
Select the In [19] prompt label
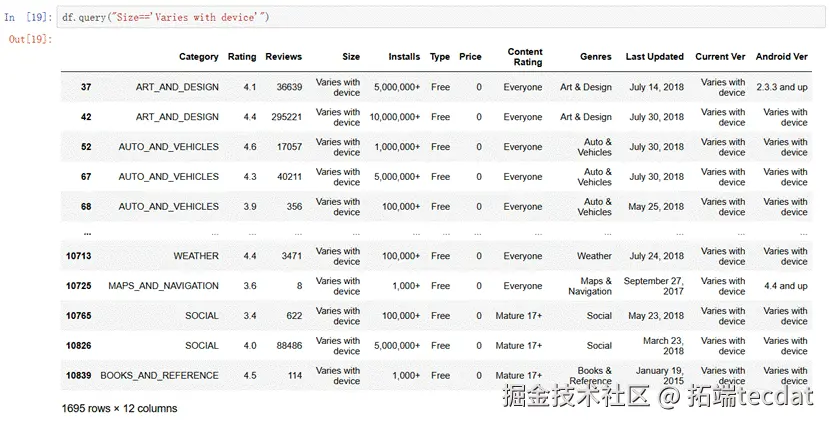[28, 17]
